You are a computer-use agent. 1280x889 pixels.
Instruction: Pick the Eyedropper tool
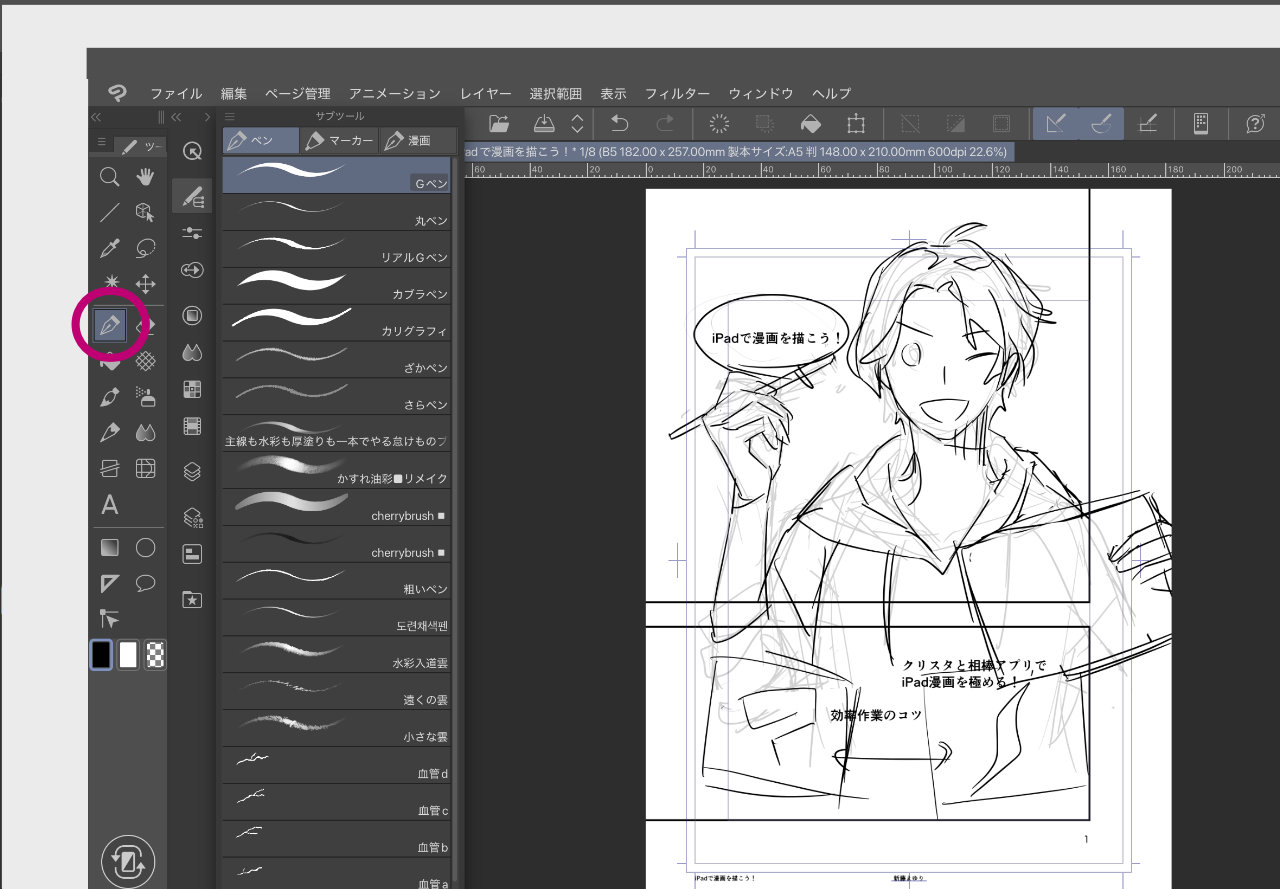click(x=110, y=248)
